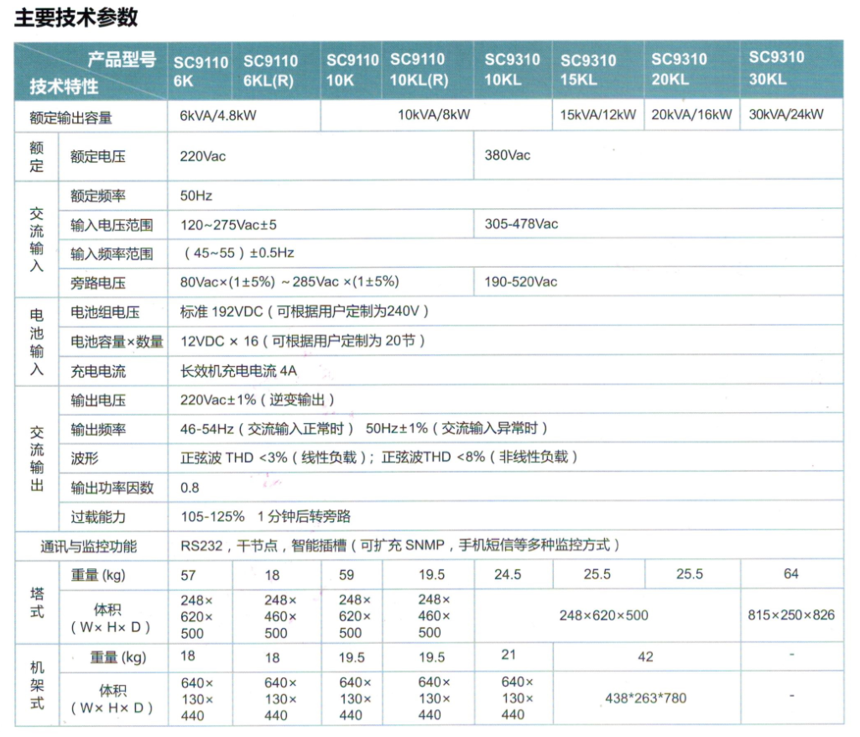Screen dimensions: 860x737
Task: Click the tower weight value 57
Action: [x=188, y=575]
